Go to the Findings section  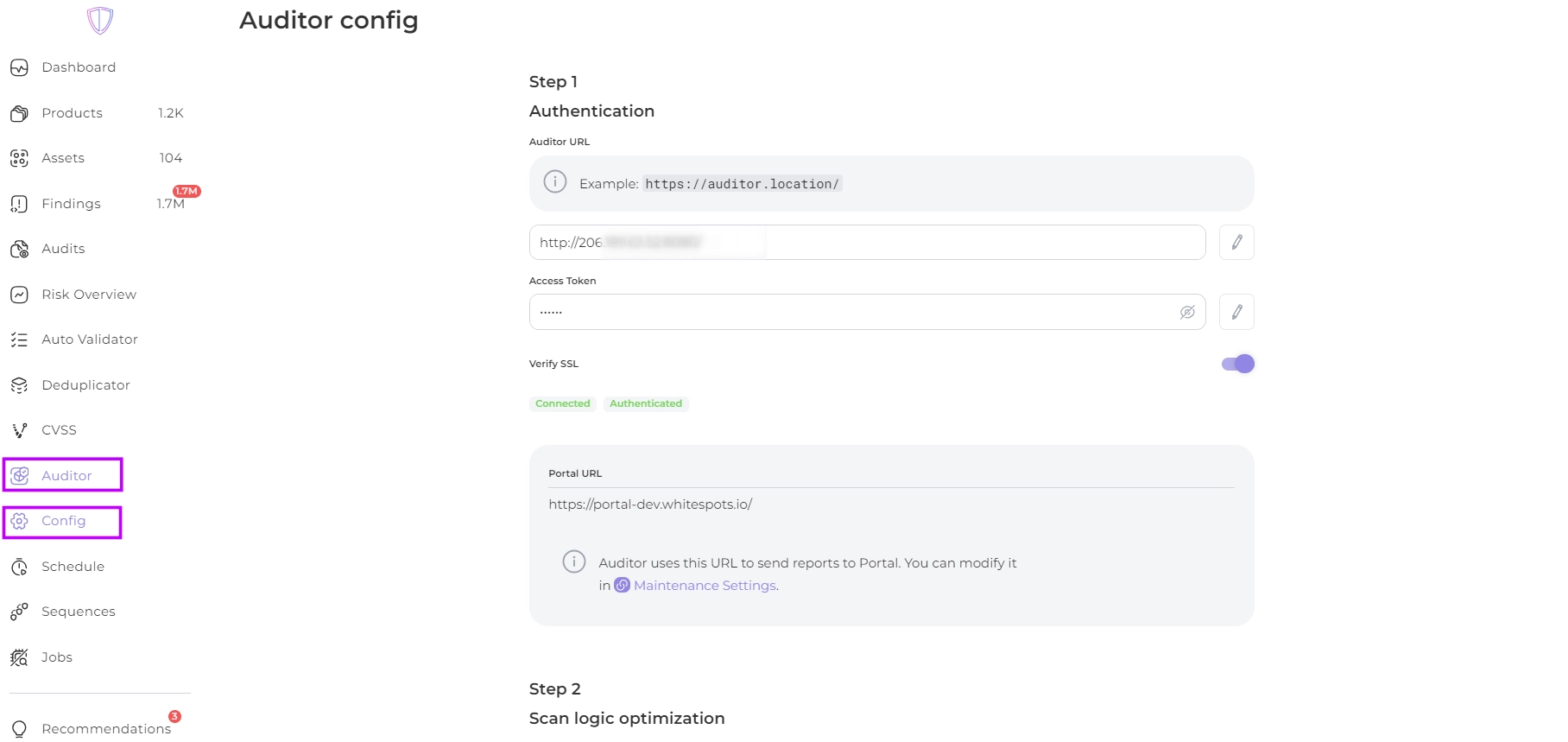71,204
